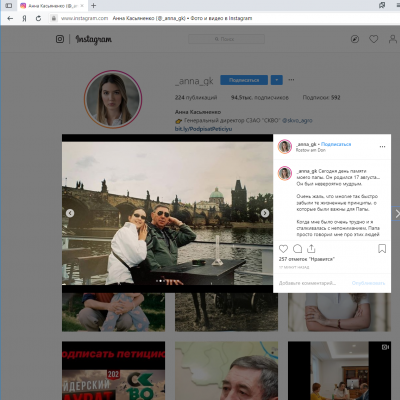The image size is (400, 400).
Task: Go back with the browser arrow
Action: tap(10, 18)
